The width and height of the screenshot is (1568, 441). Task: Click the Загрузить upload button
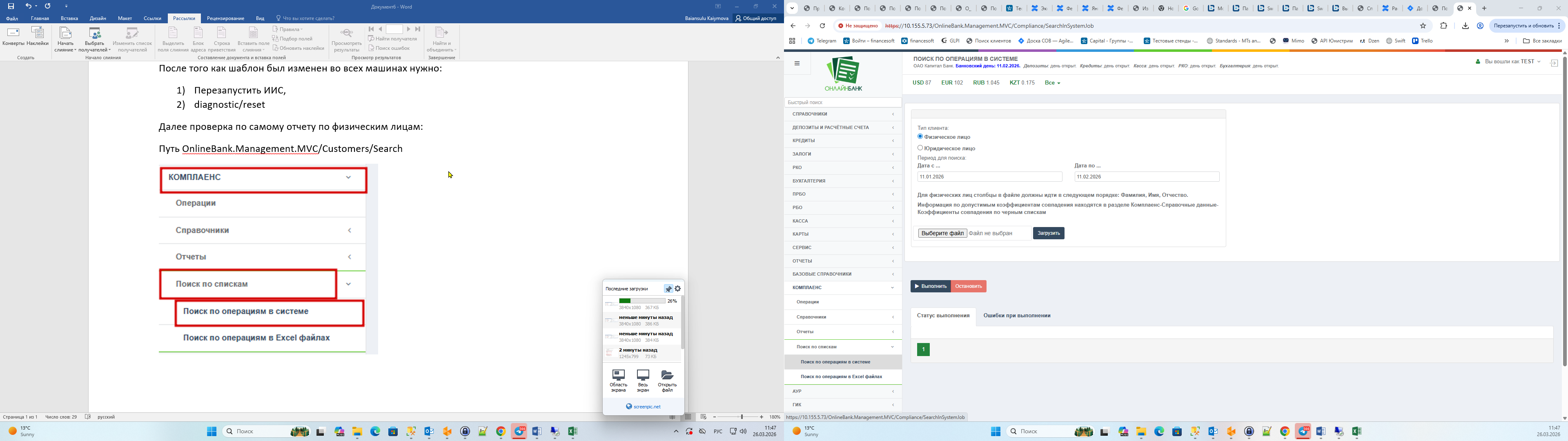pyautogui.click(x=1048, y=233)
